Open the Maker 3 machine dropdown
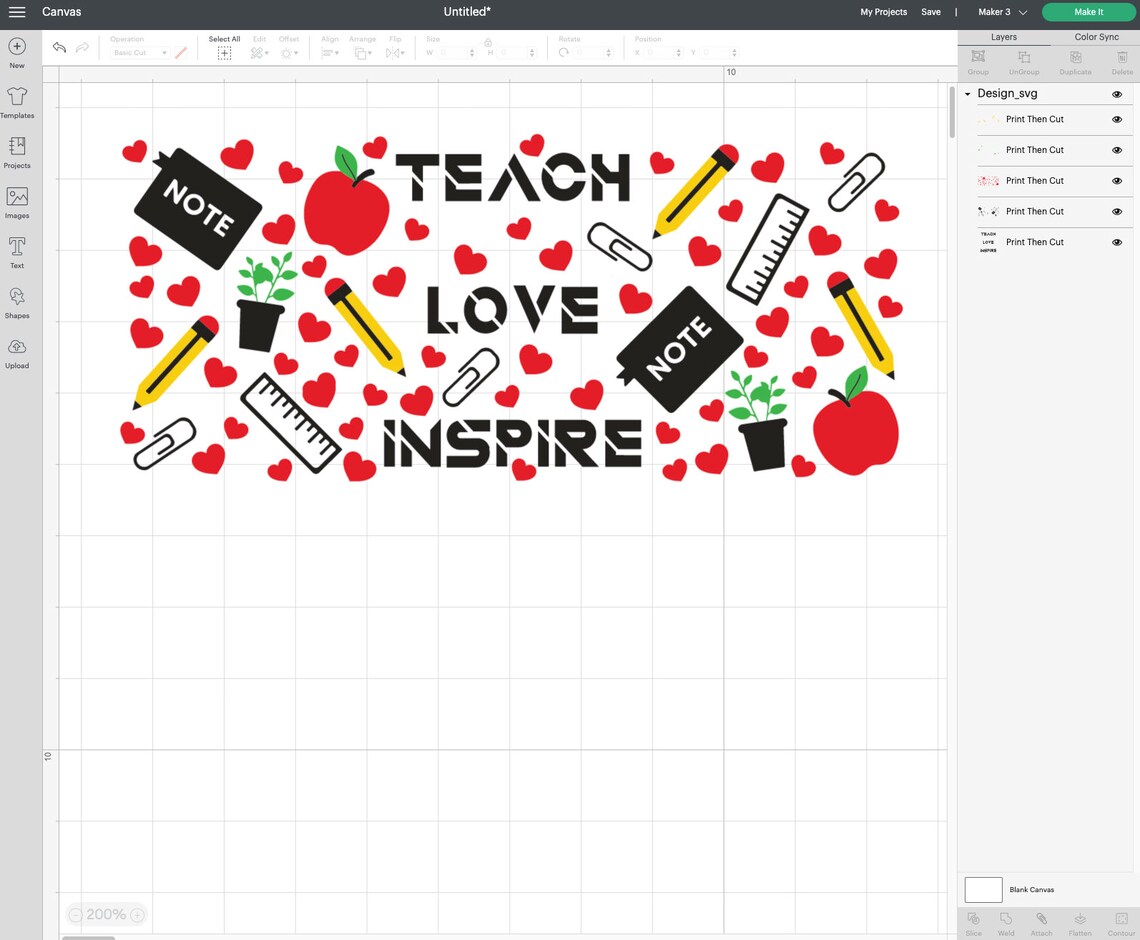 point(1002,12)
